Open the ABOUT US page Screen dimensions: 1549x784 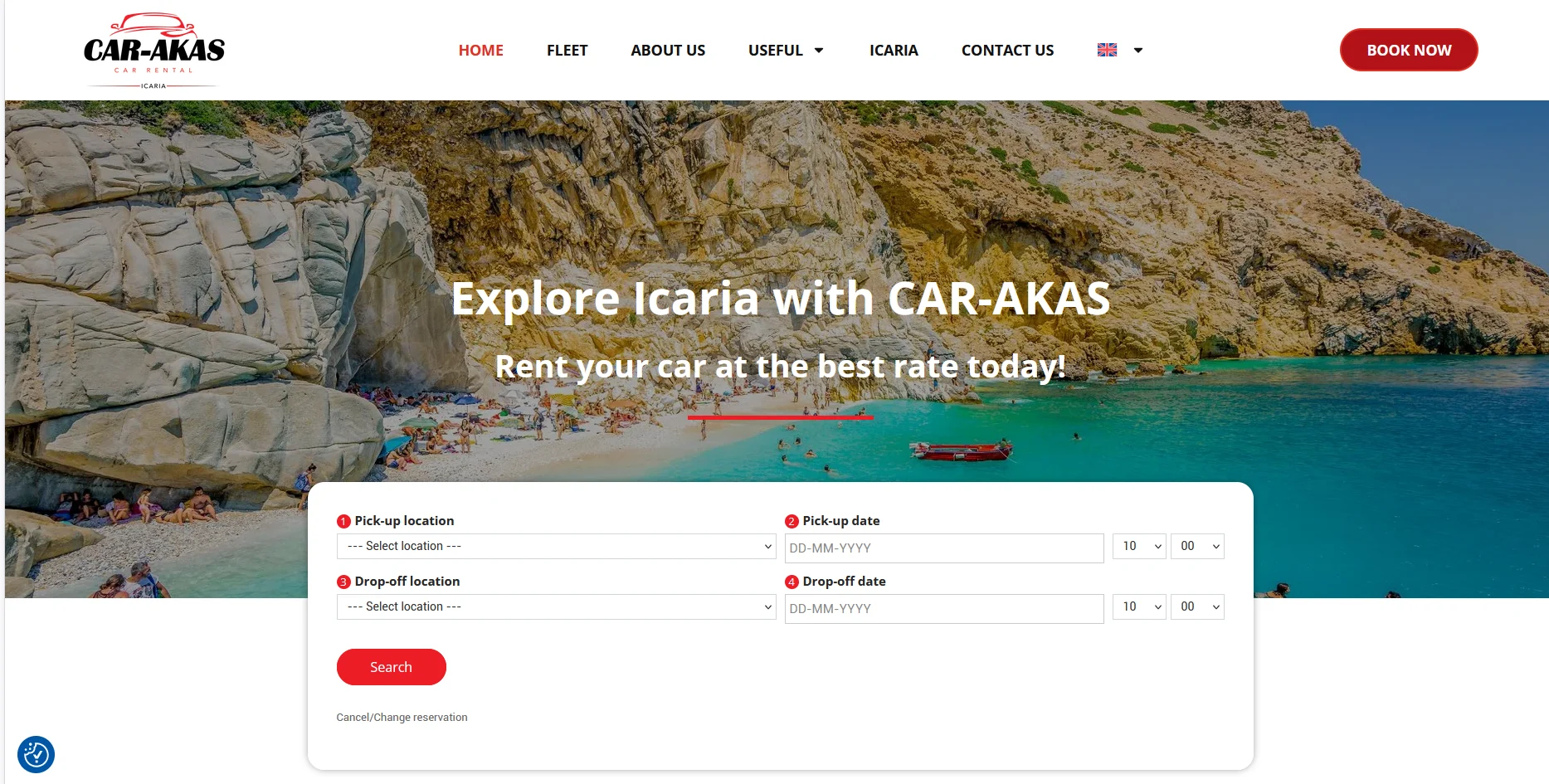tap(668, 51)
